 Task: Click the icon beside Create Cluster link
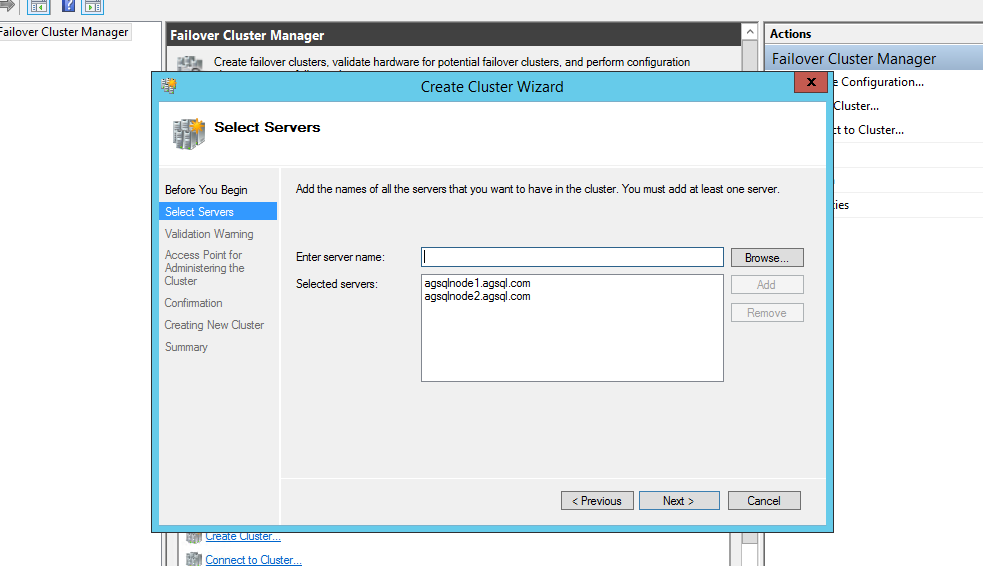coord(194,537)
